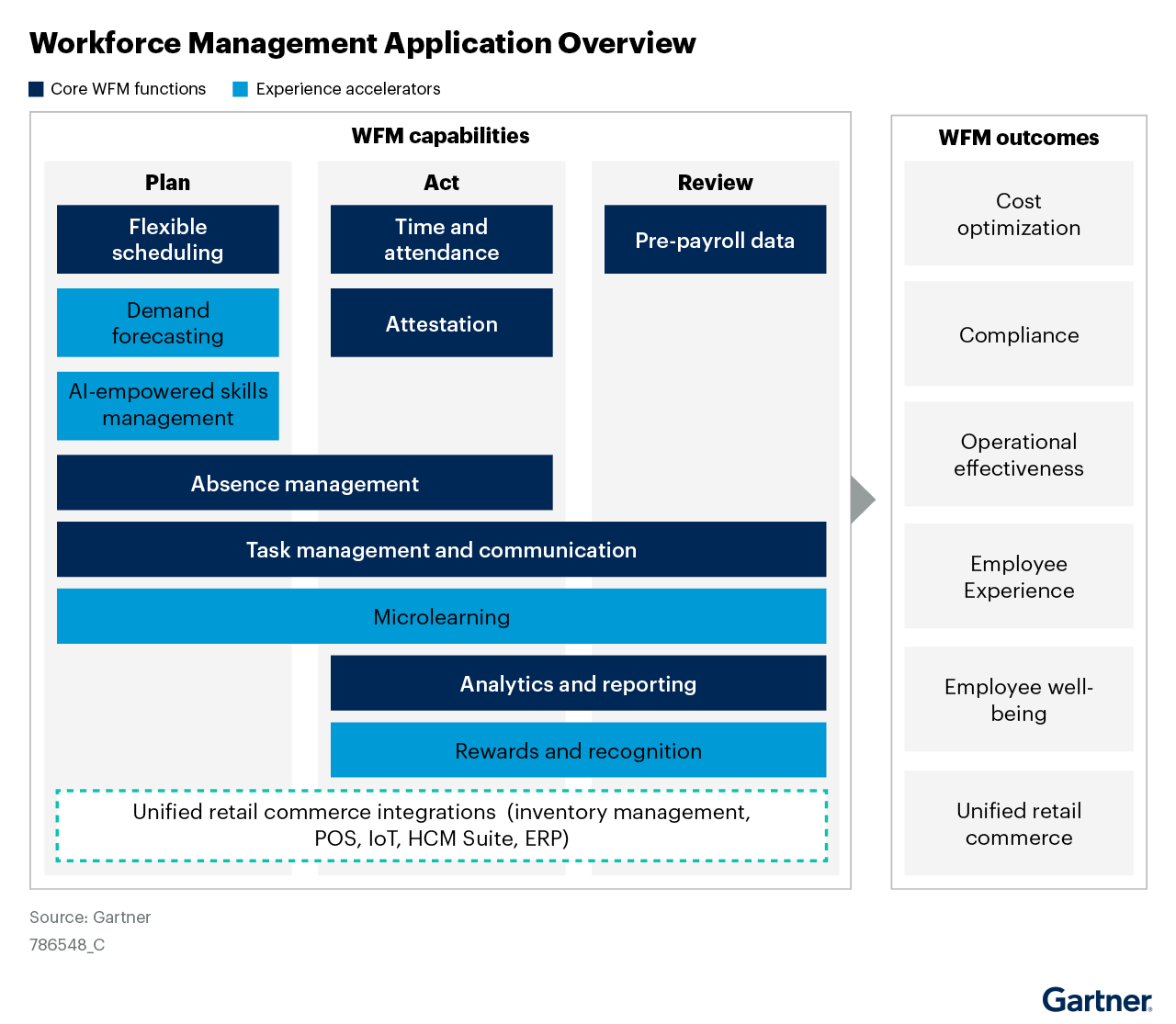Select Task management and communication bar
The image size is (1176, 1024).
442,549
